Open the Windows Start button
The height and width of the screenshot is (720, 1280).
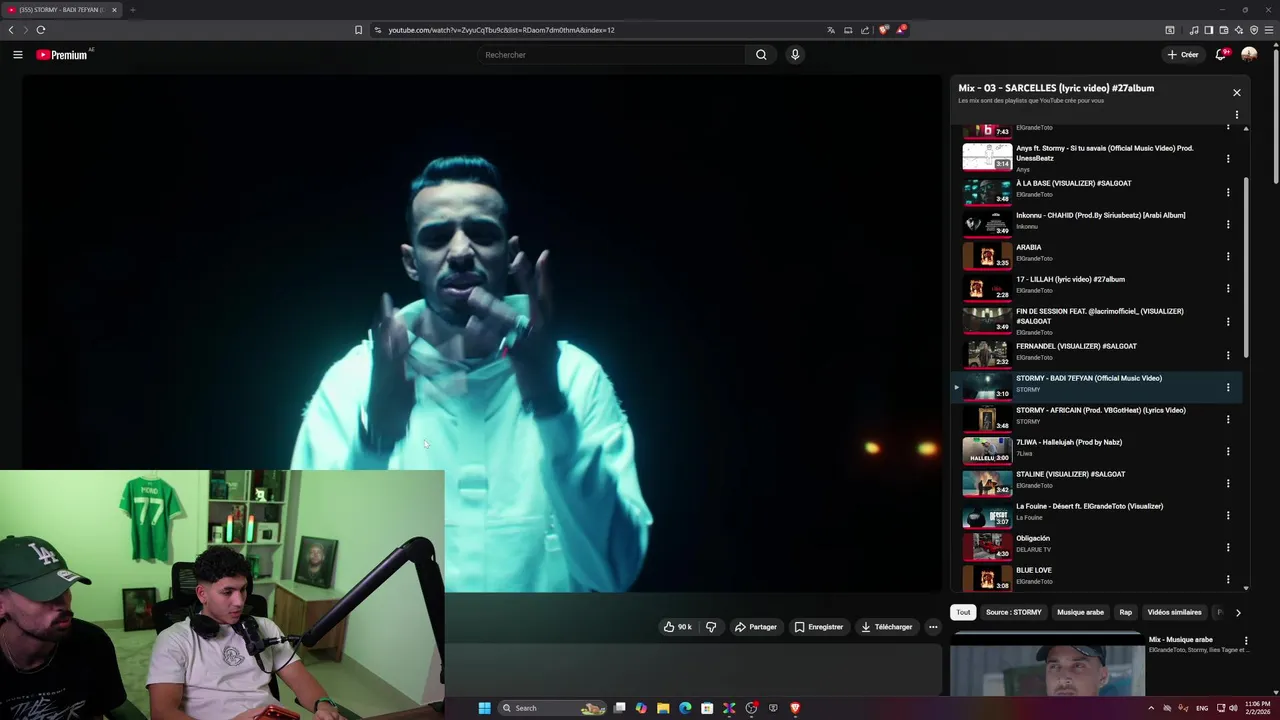pos(485,708)
